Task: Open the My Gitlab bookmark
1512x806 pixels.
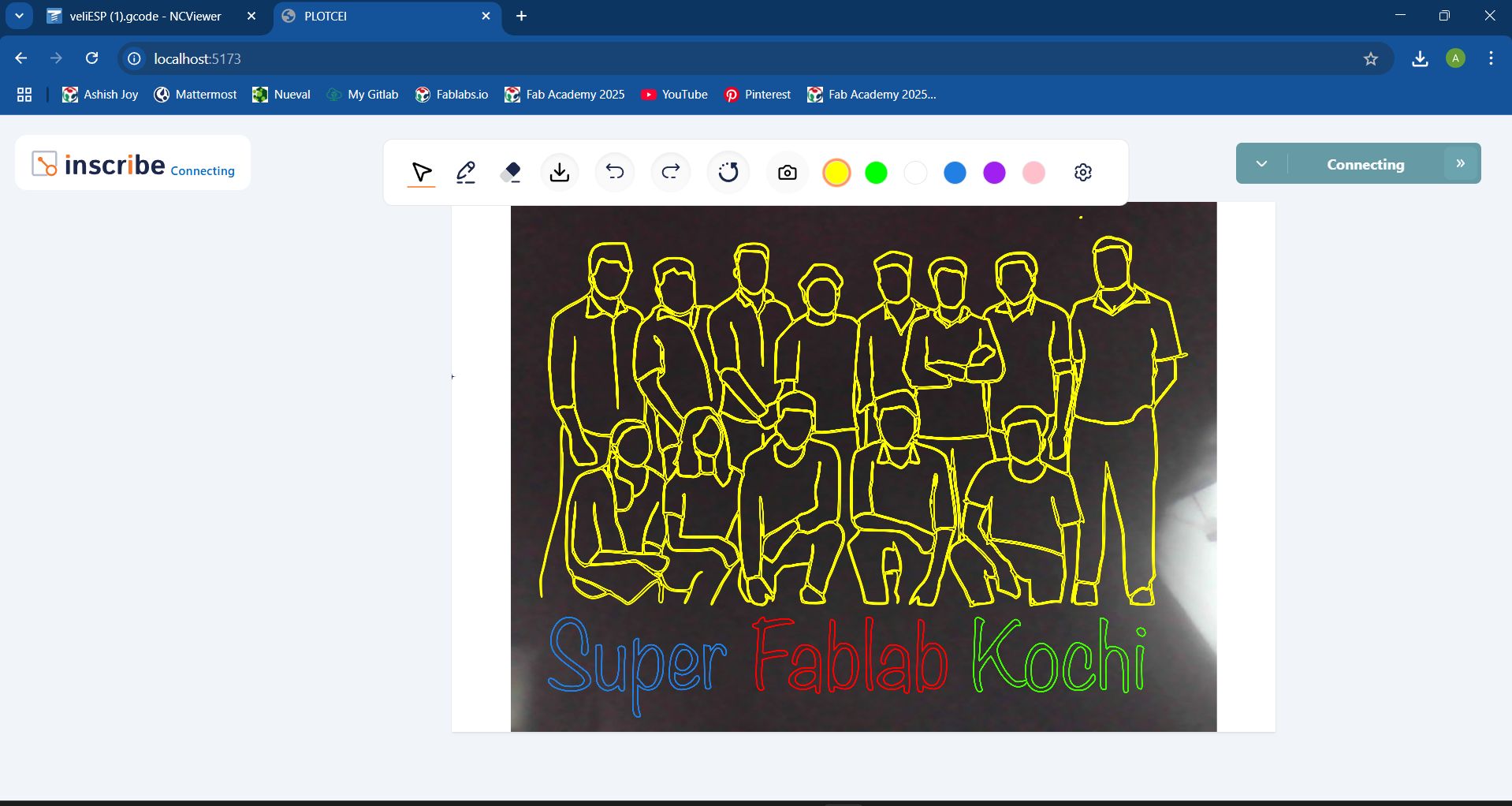Action: pyautogui.click(x=363, y=95)
